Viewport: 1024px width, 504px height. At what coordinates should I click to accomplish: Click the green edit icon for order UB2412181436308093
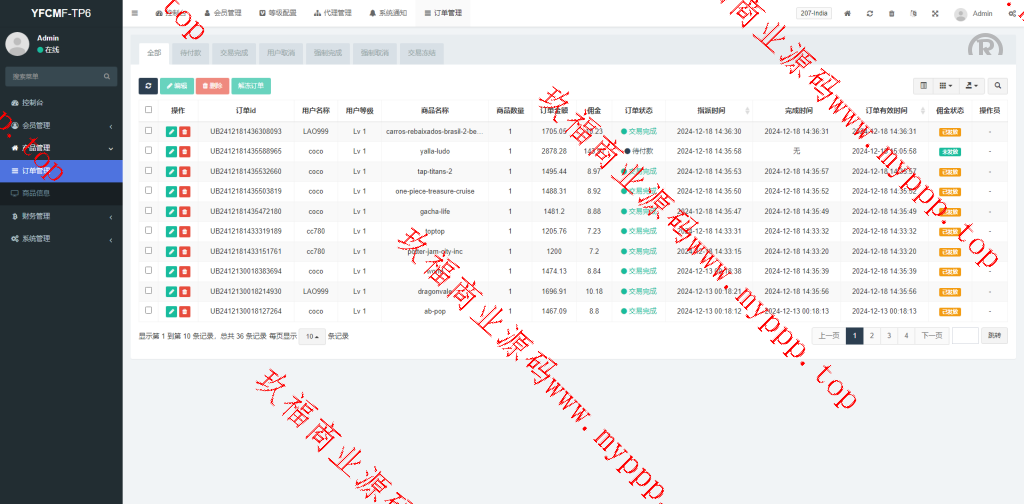pyautogui.click(x=172, y=131)
